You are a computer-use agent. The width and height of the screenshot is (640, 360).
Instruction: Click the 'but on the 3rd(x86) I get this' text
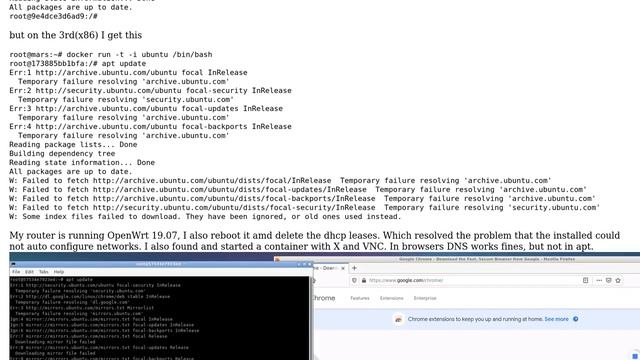tap(76, 35)
